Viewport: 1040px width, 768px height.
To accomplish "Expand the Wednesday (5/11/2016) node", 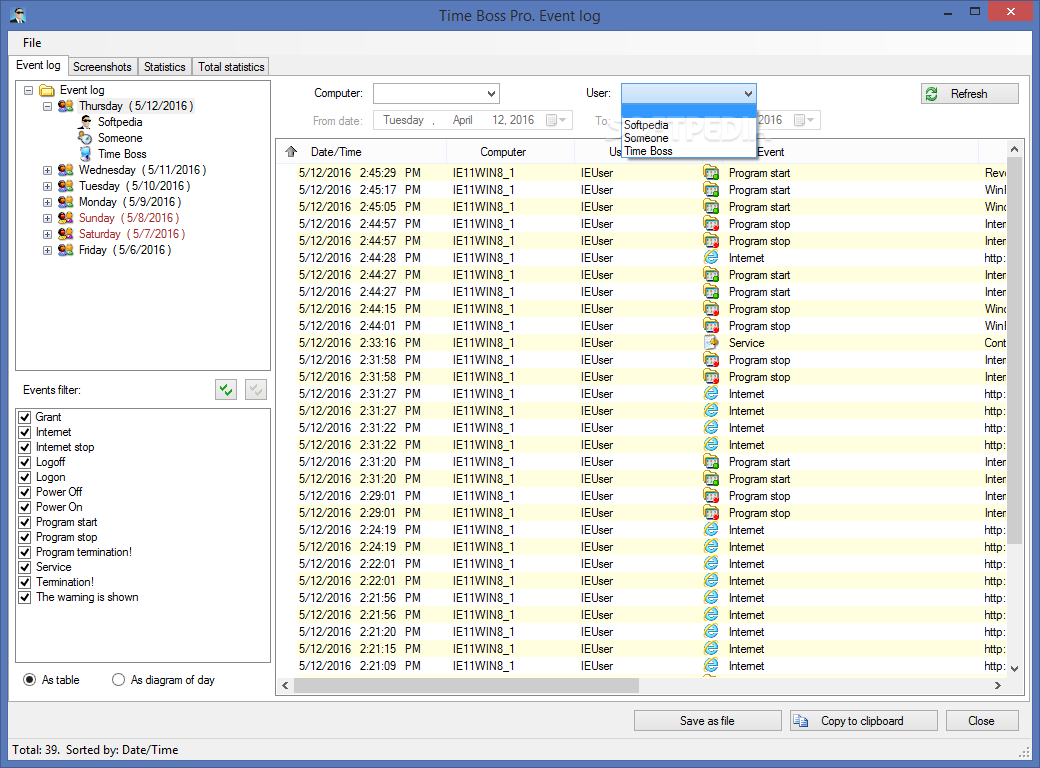I will click(47, 170).
